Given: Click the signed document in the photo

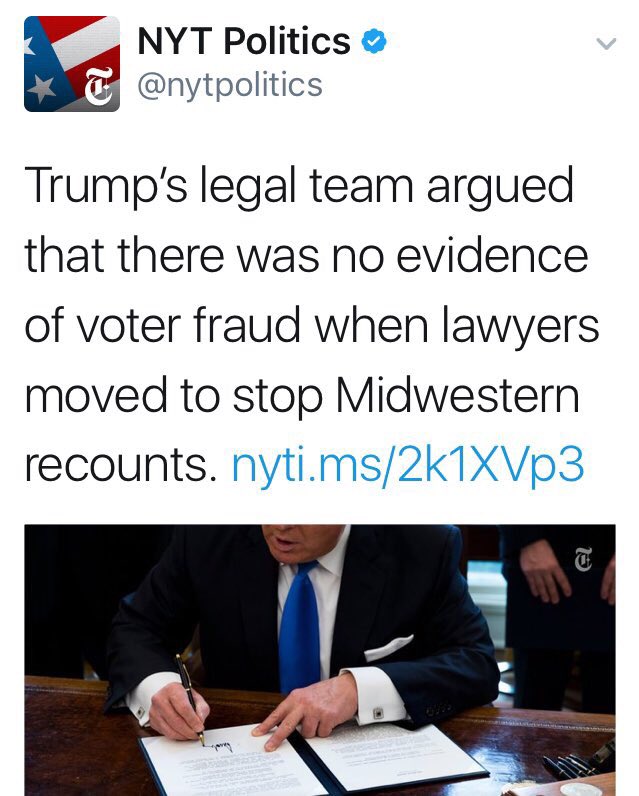Looking at the screenshot, I should point(310,761).
